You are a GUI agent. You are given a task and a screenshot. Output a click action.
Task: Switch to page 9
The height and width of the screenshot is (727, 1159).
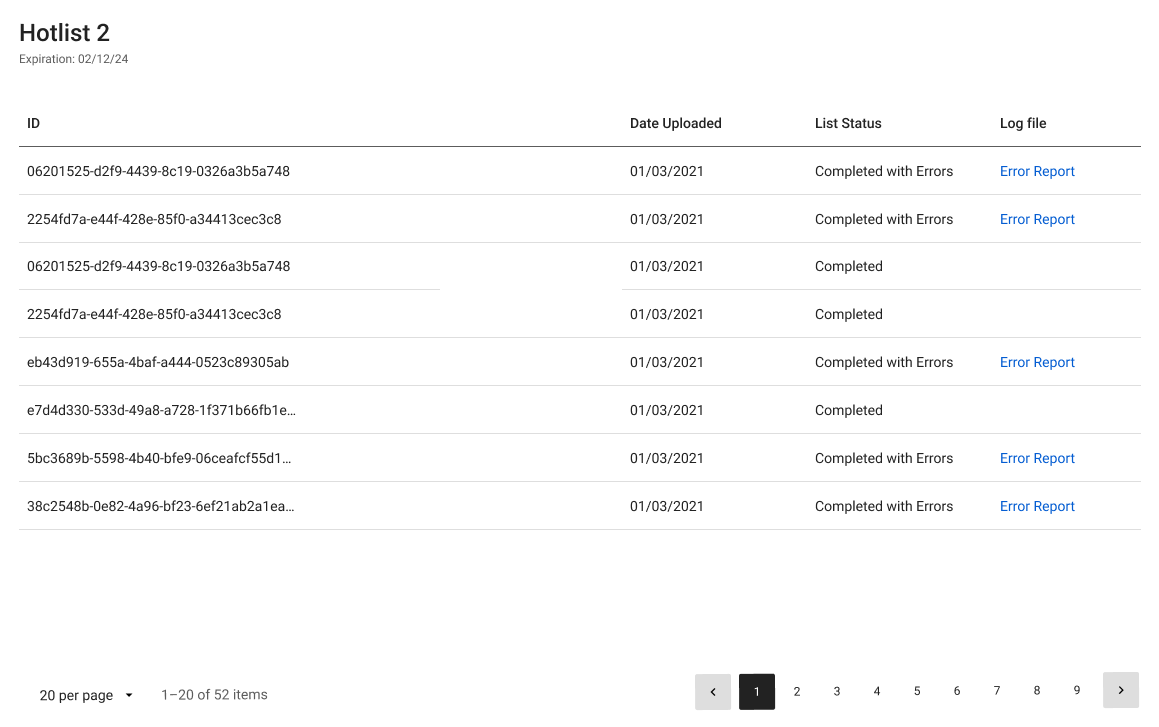[x=1077, y=691]
